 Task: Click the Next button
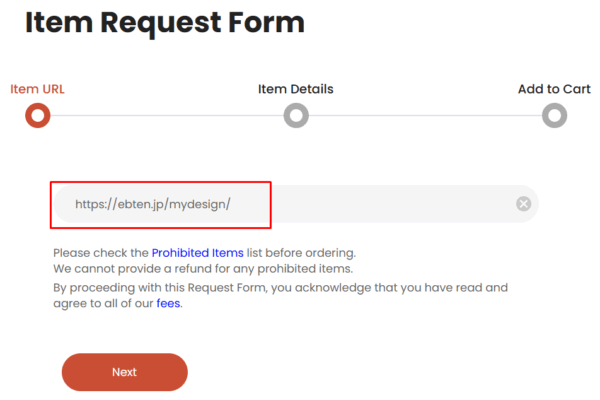[124, 372]
